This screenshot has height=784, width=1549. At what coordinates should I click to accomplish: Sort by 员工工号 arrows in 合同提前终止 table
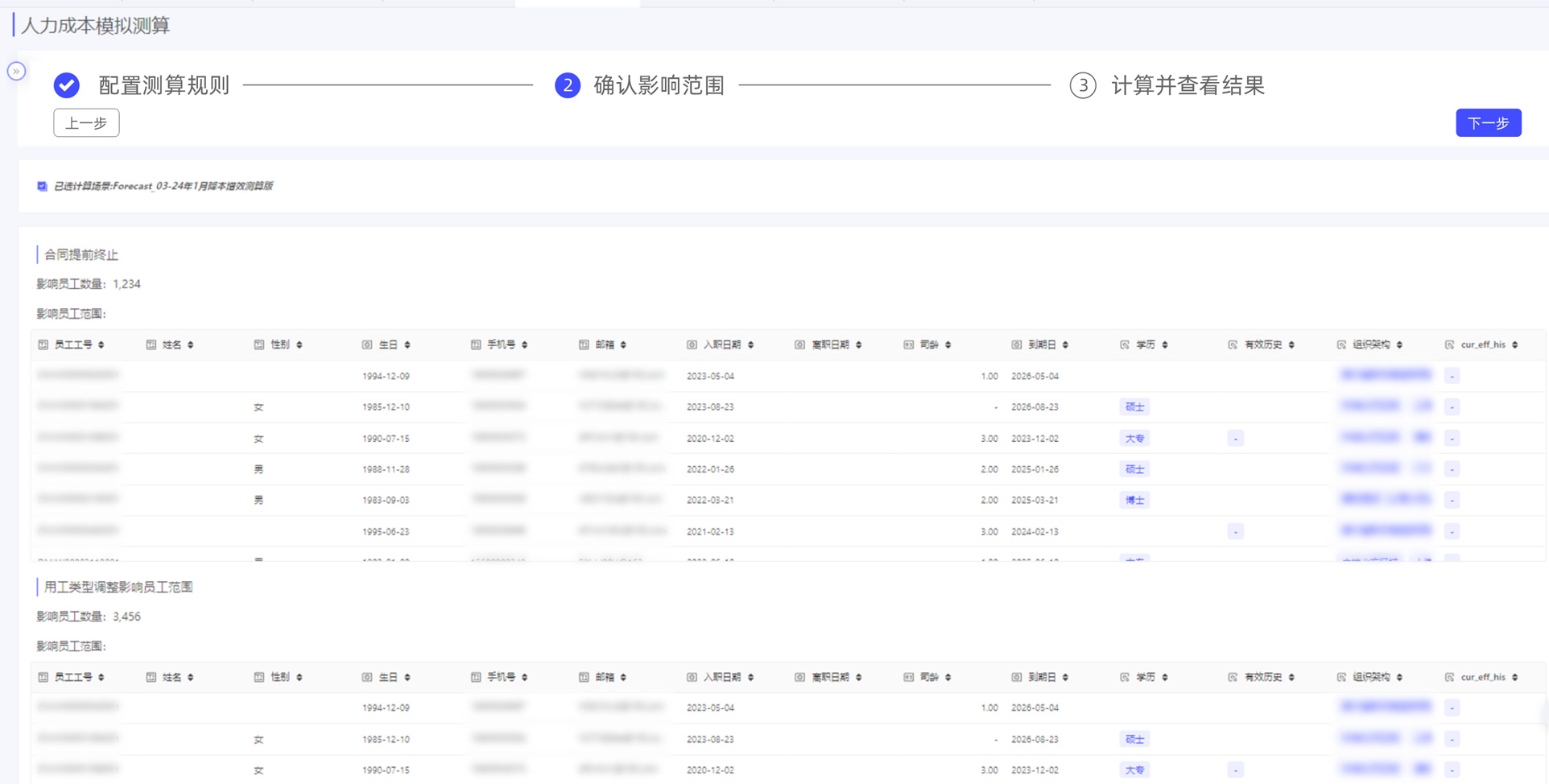click(x=101, y=345)
